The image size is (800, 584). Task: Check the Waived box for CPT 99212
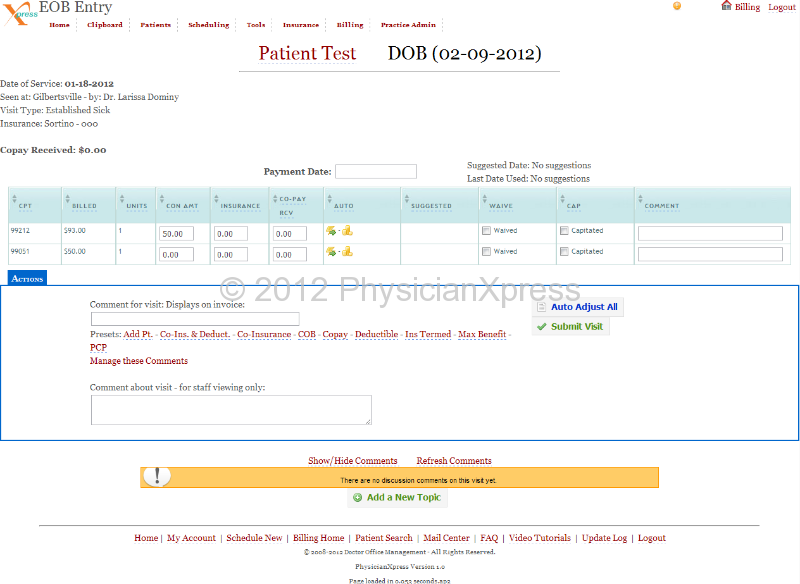(x=487, y=231)
